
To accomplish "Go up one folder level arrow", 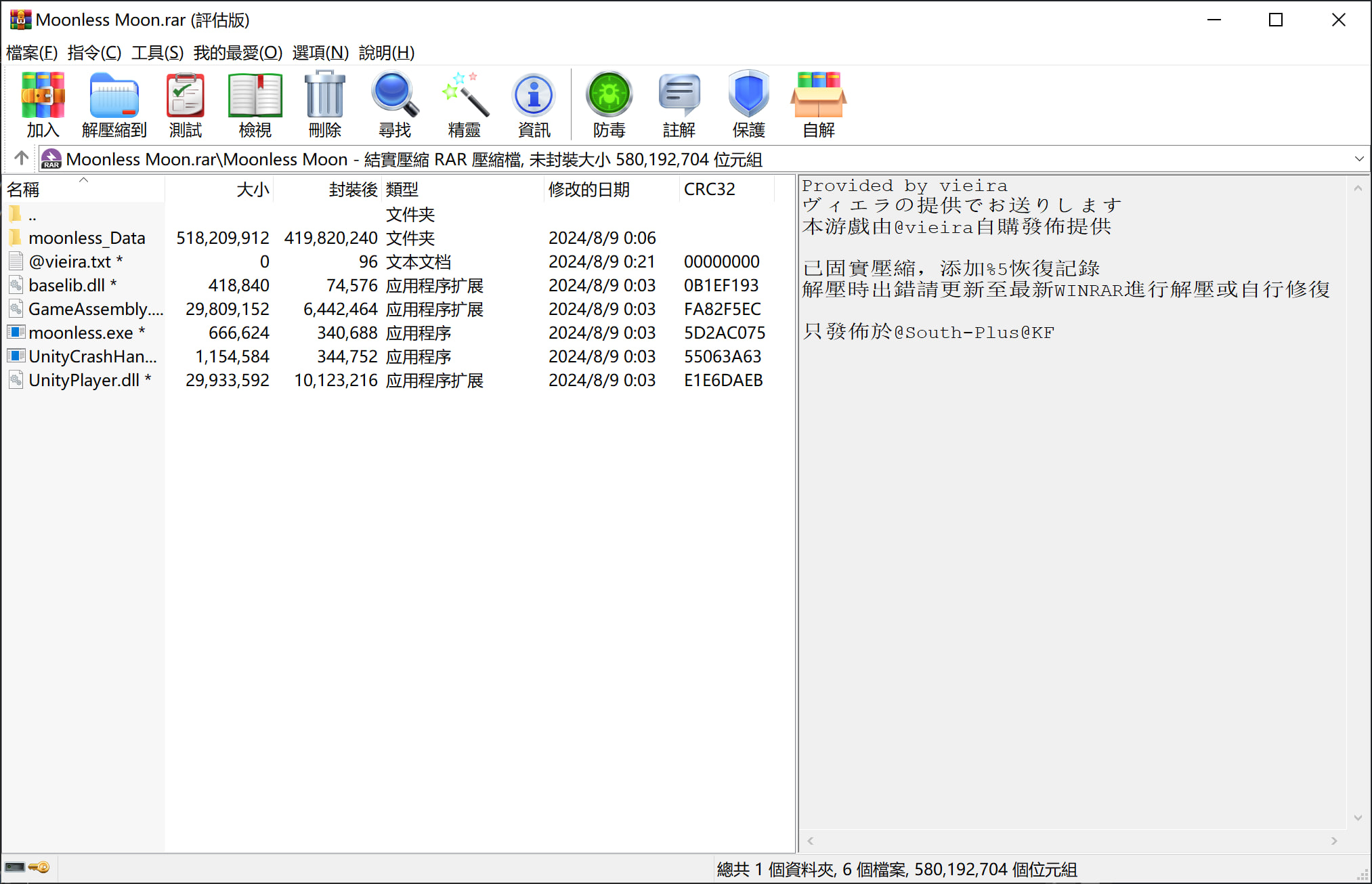I will tap(21, 159).
